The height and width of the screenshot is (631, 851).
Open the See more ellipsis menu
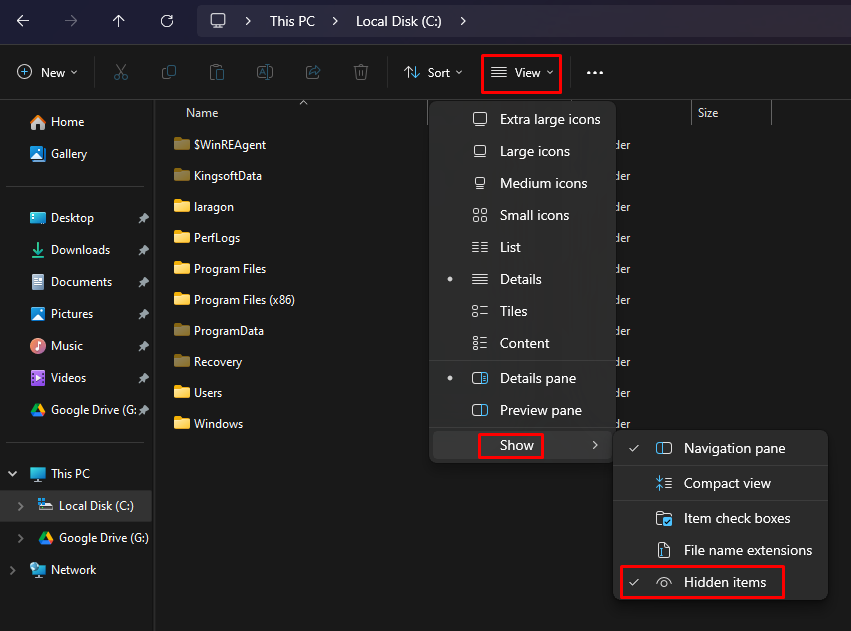point(595,73)
